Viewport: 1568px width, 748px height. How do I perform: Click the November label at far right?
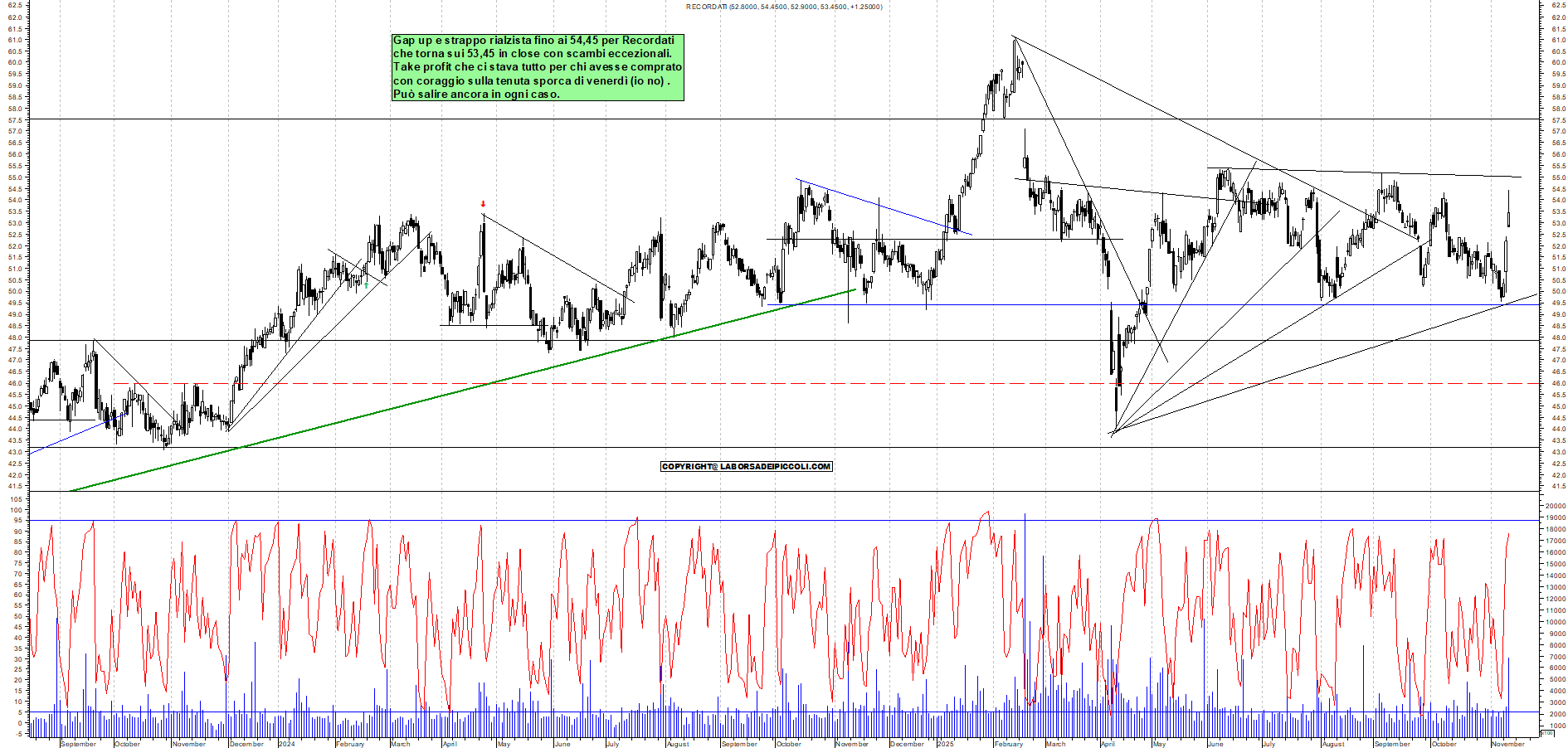tap(1507, 744)
